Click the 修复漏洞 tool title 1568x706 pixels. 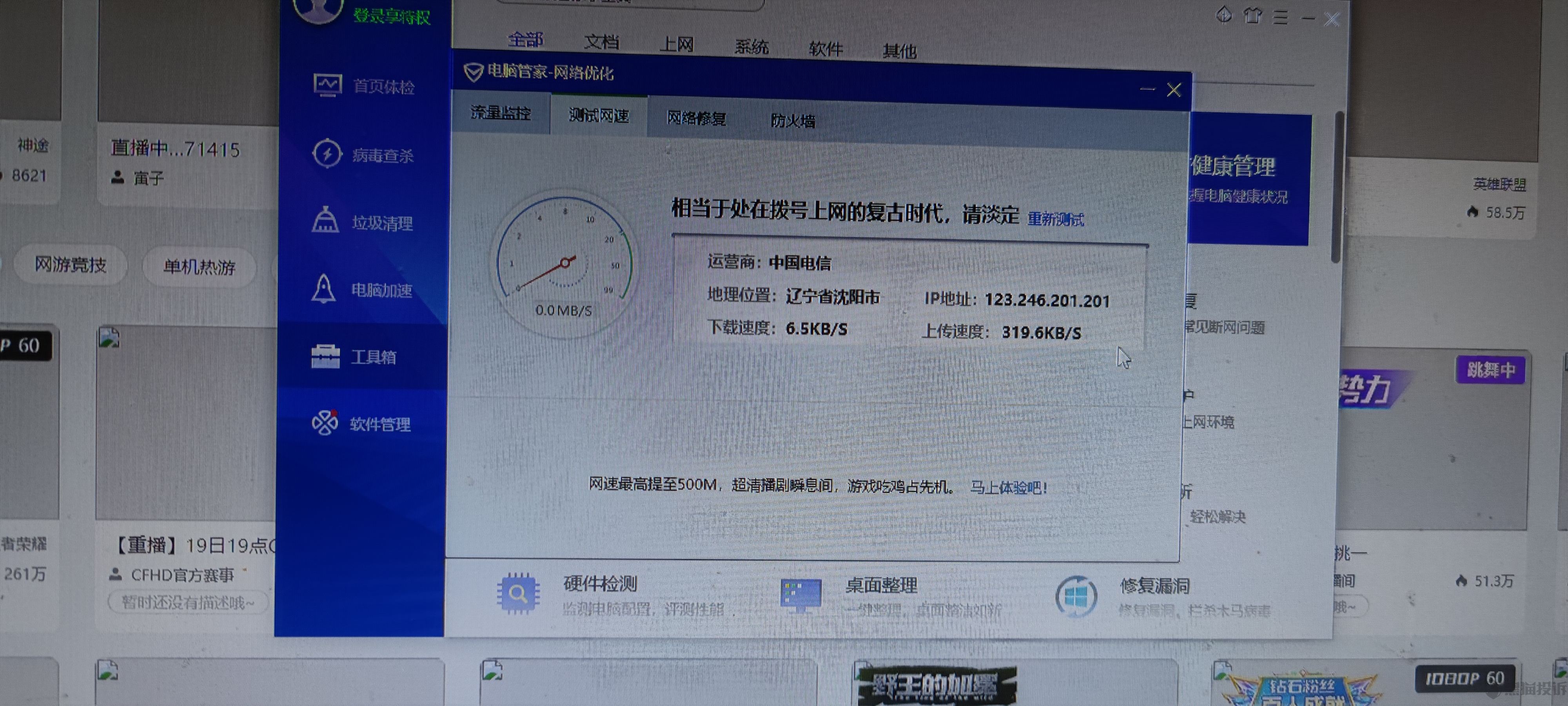pos(1155,586)
